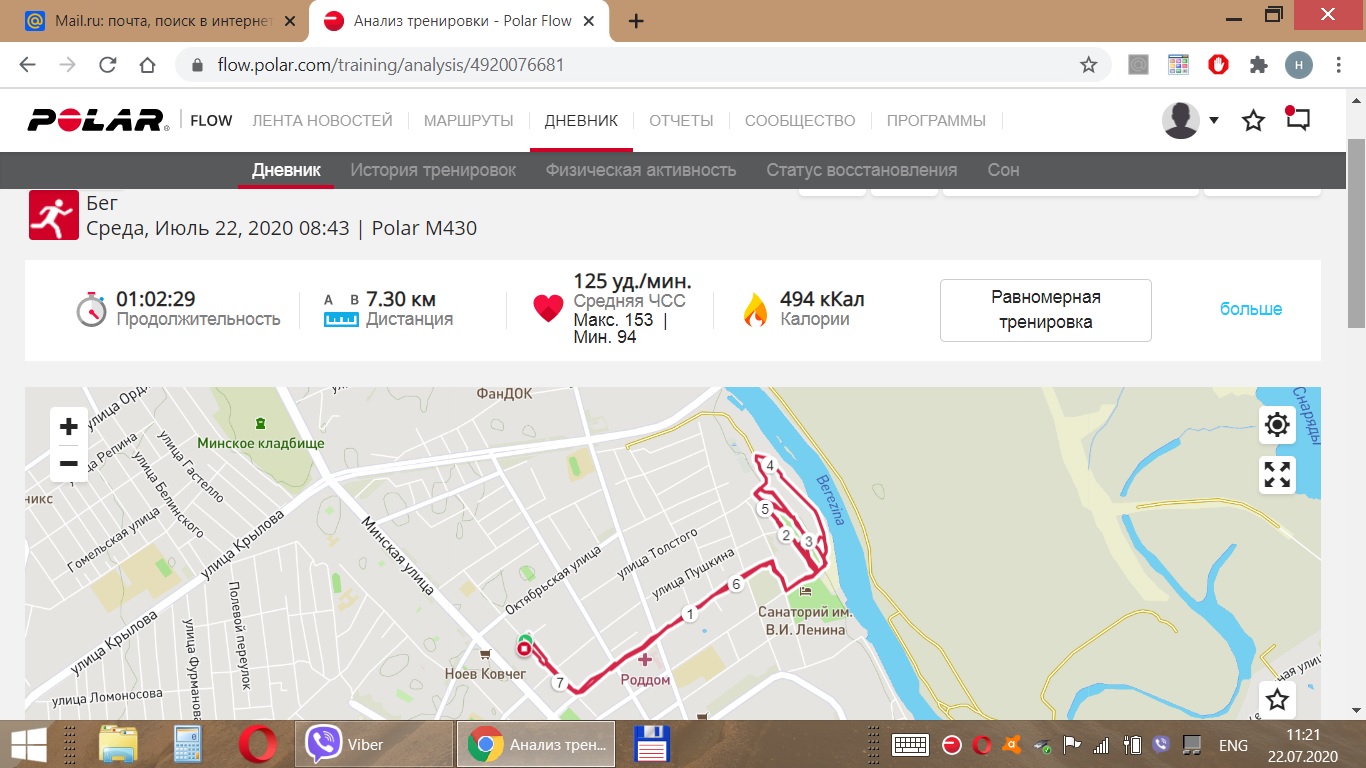
Task: Show more stats via «больше» link
Action: pos(1250,309)
